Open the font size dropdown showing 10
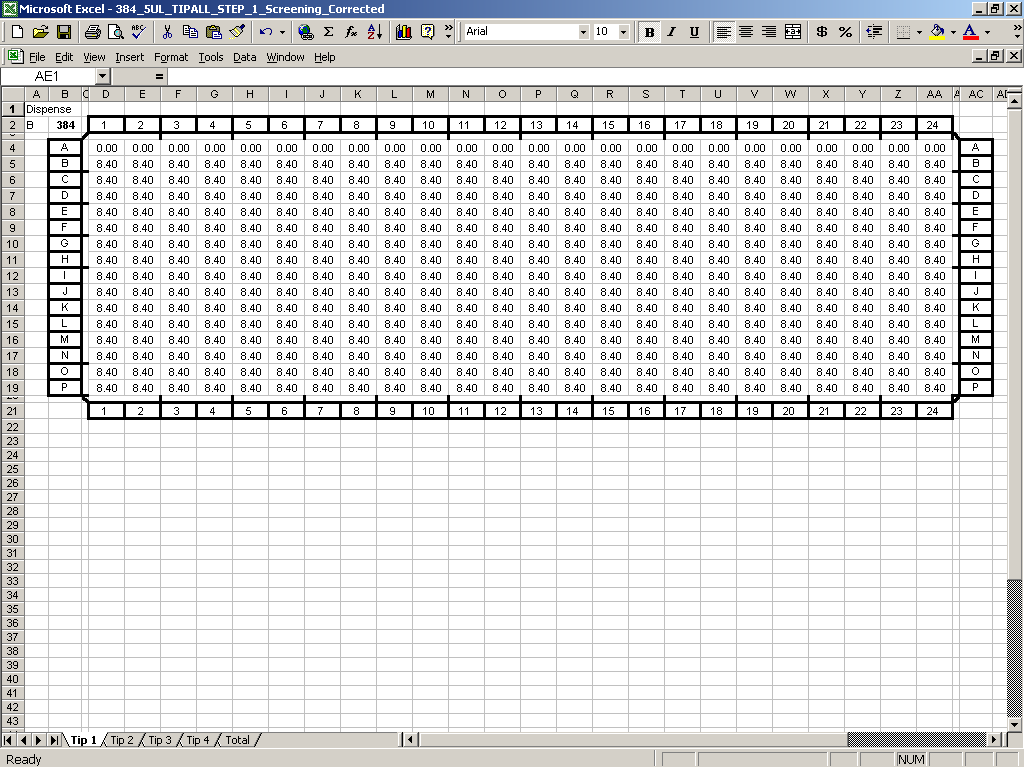The width and height of the screenshot is (1024, 768). tap(624, 32)
